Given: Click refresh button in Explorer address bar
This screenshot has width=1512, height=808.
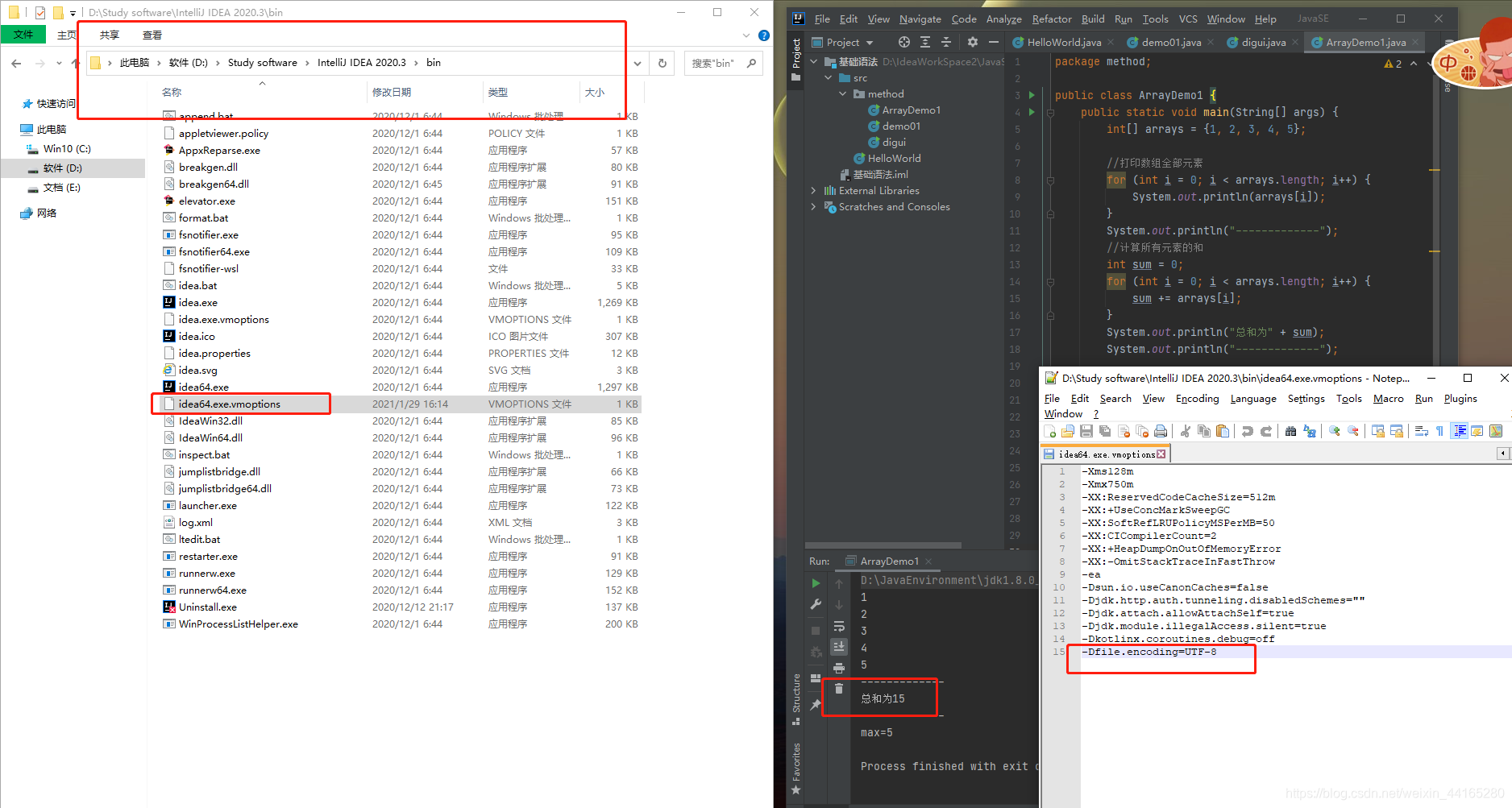Looking at the screenshot, I should tap(663, 63).
